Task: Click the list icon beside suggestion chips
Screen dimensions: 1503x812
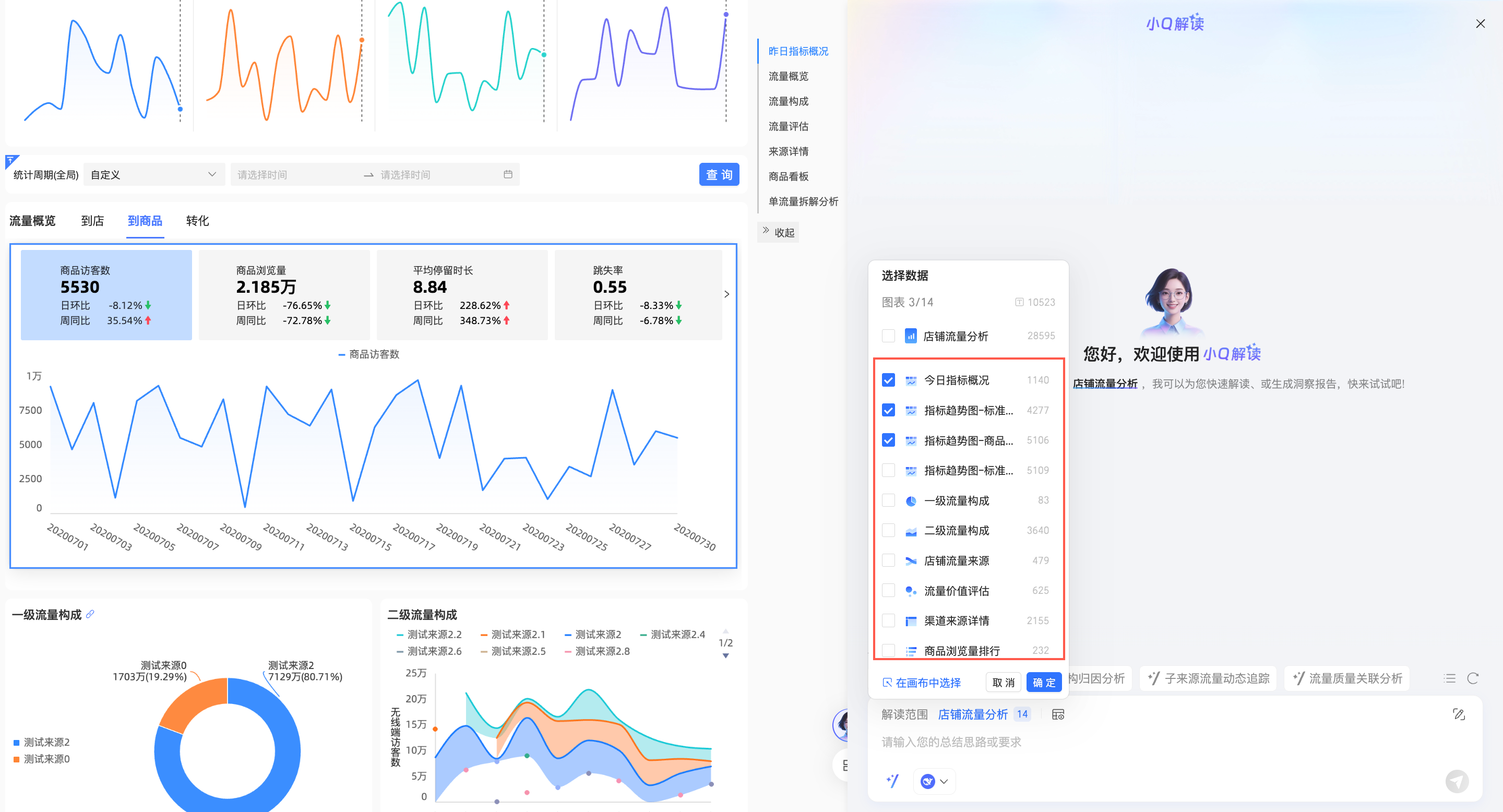Action: [x=1449, y=678]
